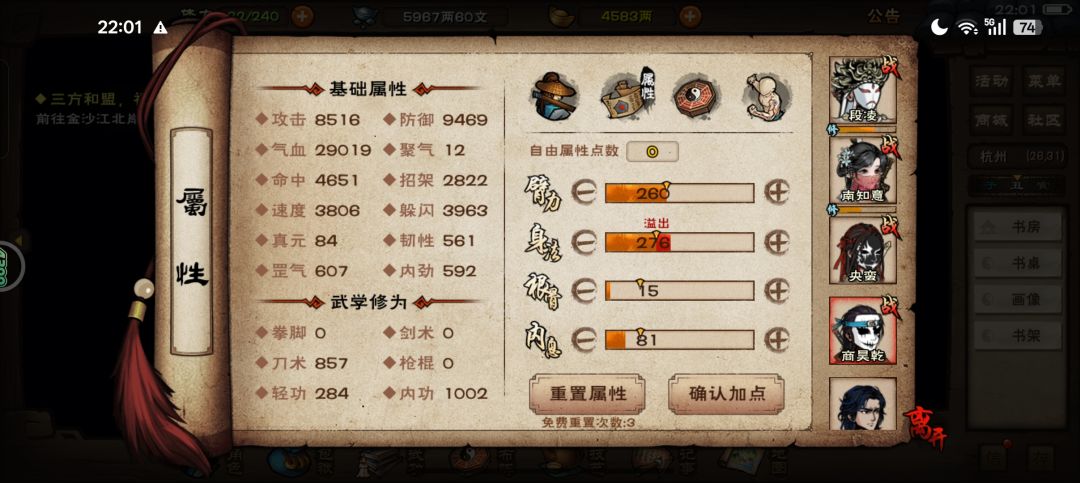Select character portrait 南知意

point(862,169)
